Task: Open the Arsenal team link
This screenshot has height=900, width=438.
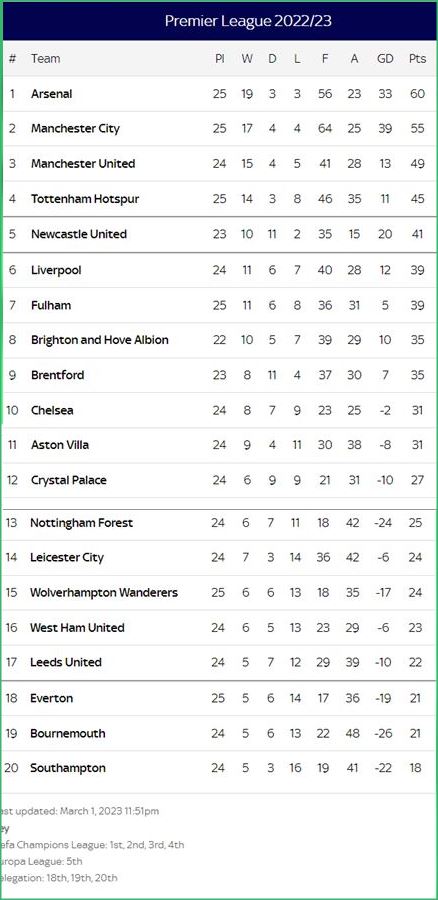Action: click(52, 94)
